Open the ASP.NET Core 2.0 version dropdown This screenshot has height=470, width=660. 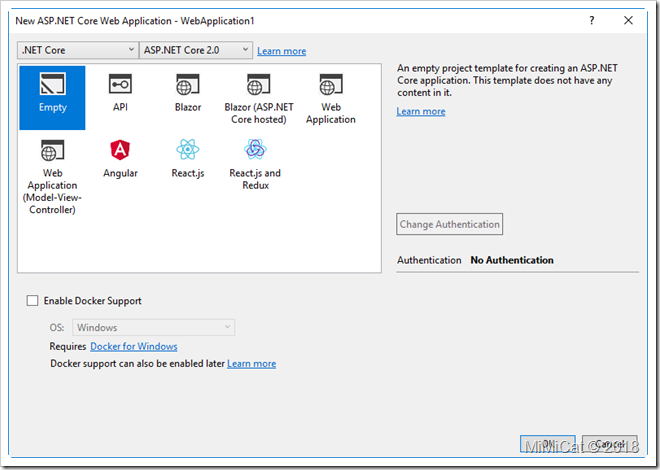196,50
